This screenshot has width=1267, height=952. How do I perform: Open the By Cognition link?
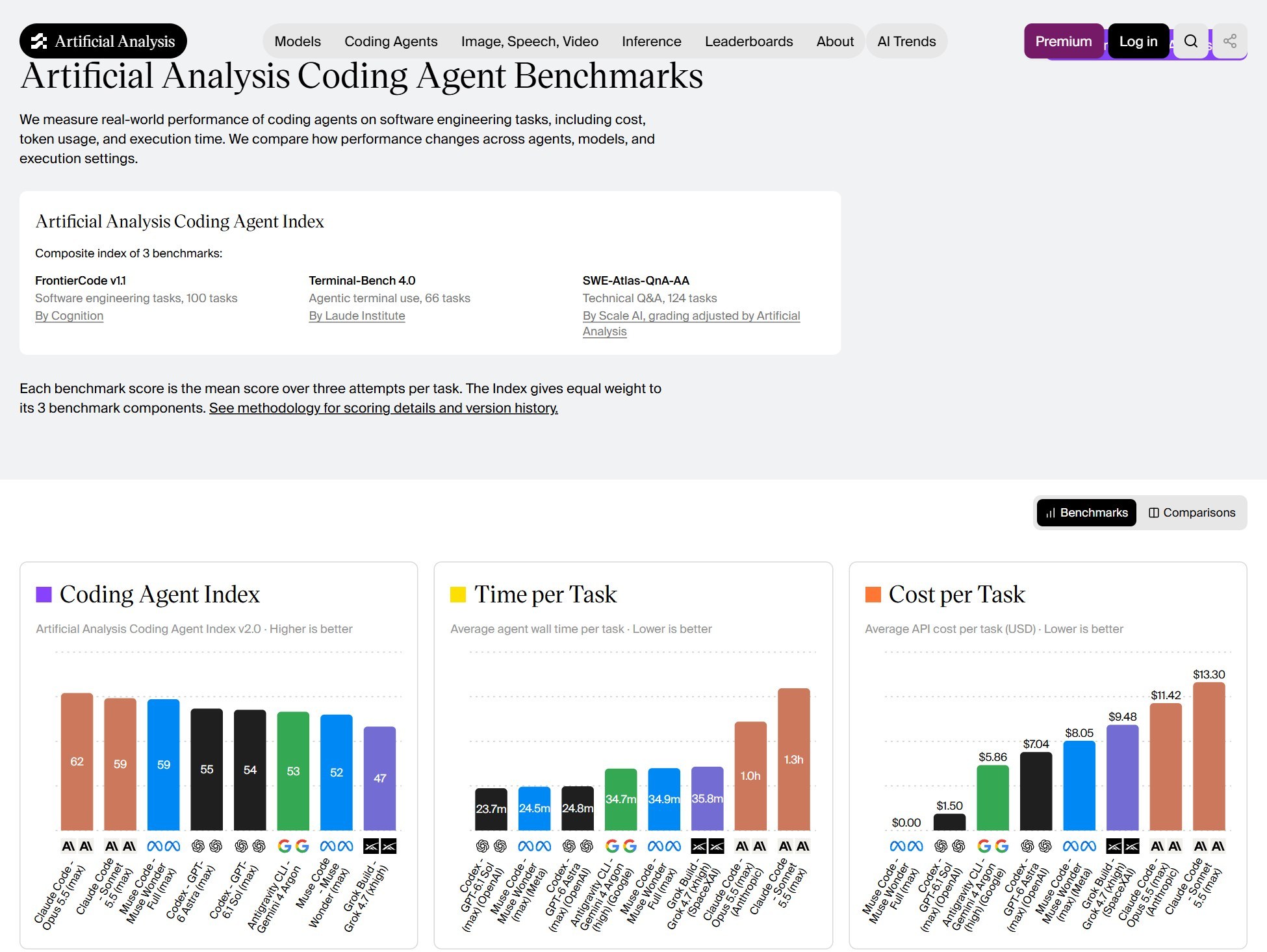coord(69,316)
